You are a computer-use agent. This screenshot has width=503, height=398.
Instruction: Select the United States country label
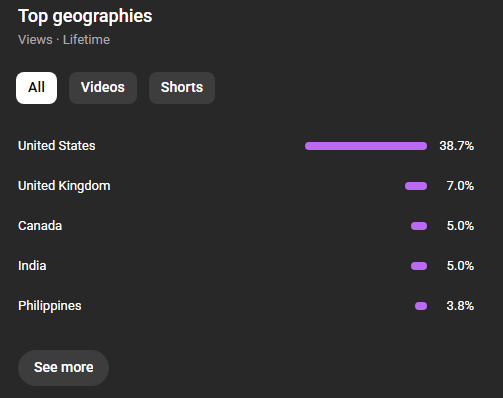tap(57, 146)
